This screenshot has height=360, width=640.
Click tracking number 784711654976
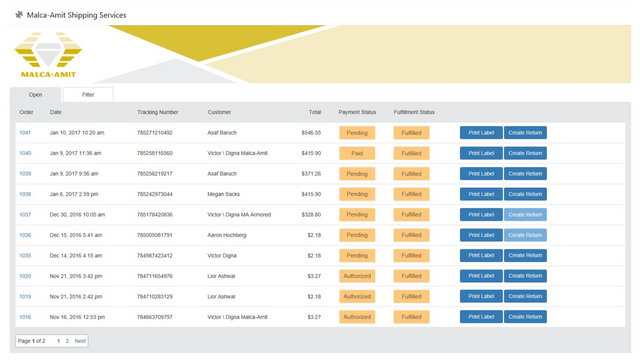coord(155,276)
